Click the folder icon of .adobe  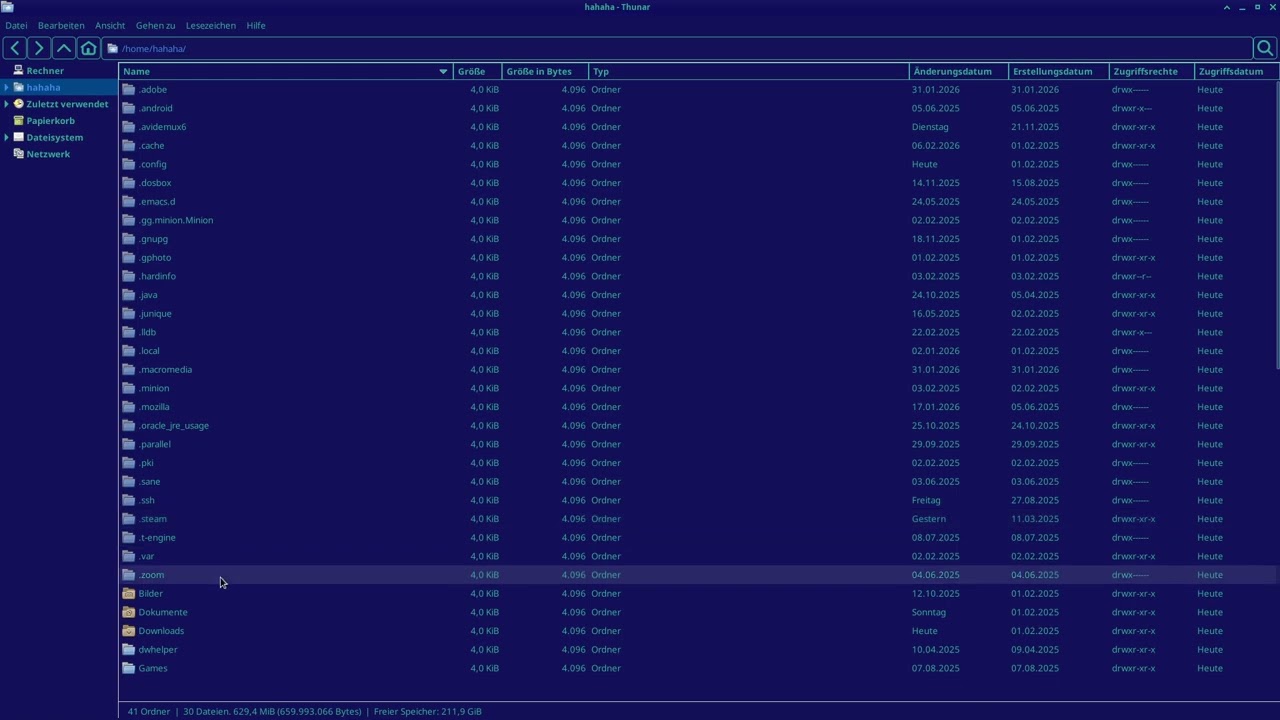[128, 89]
